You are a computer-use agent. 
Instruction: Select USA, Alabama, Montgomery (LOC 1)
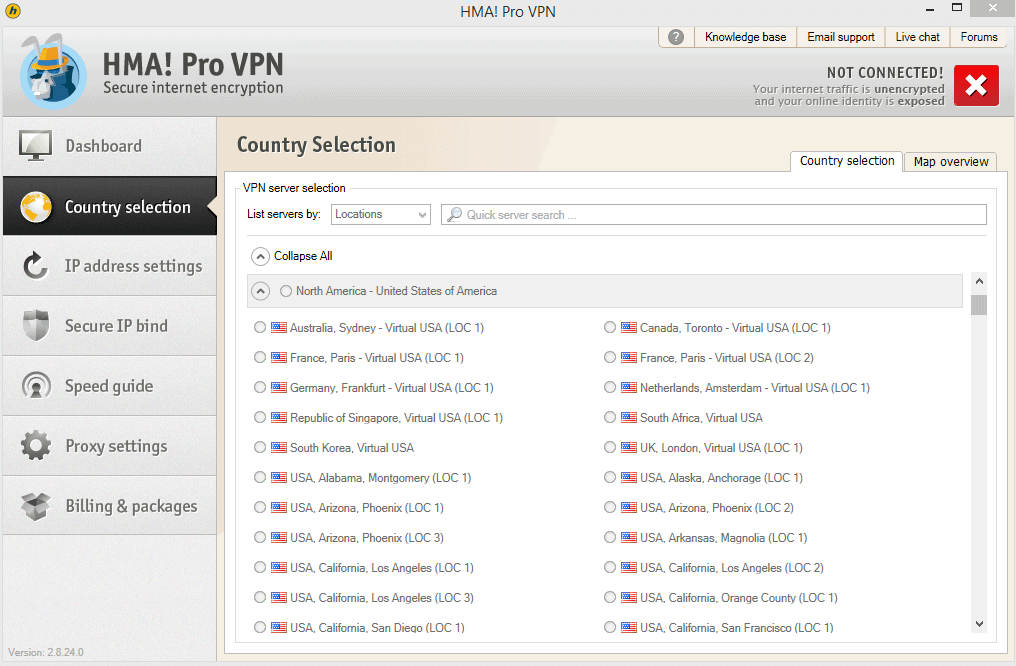point(260,477)
